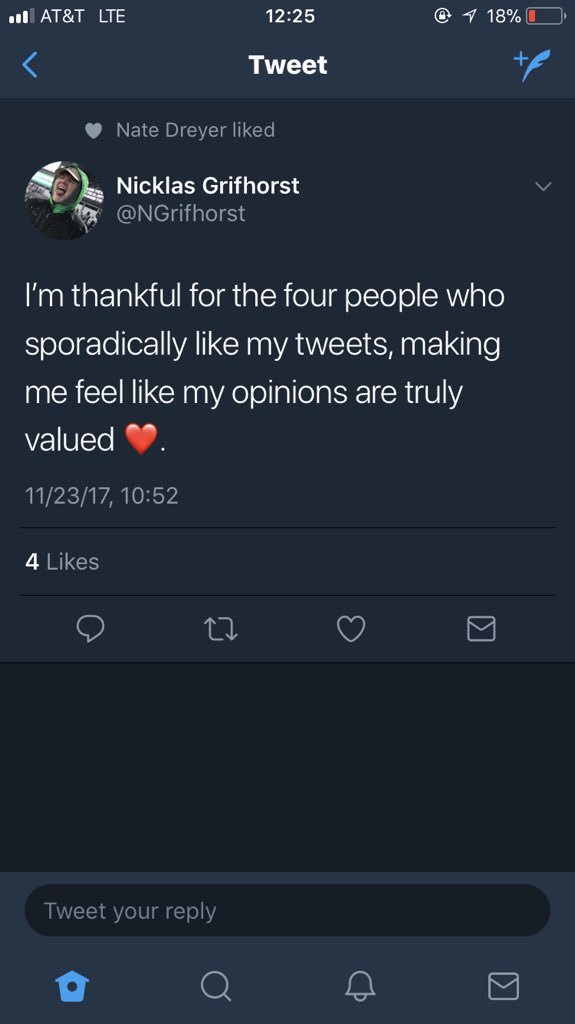Open compose new tweet feather icon
Viewport: 575px width, 1024px height.
[x=532, y=65]
